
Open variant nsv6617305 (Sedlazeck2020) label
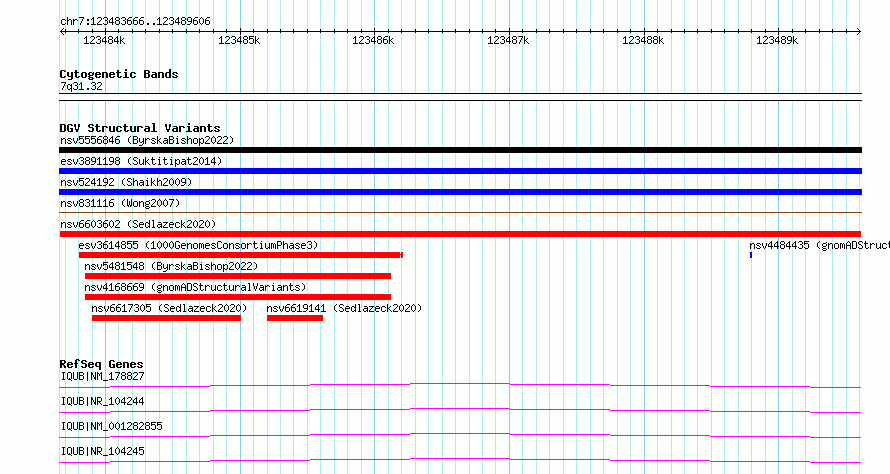tap(169, 308)
